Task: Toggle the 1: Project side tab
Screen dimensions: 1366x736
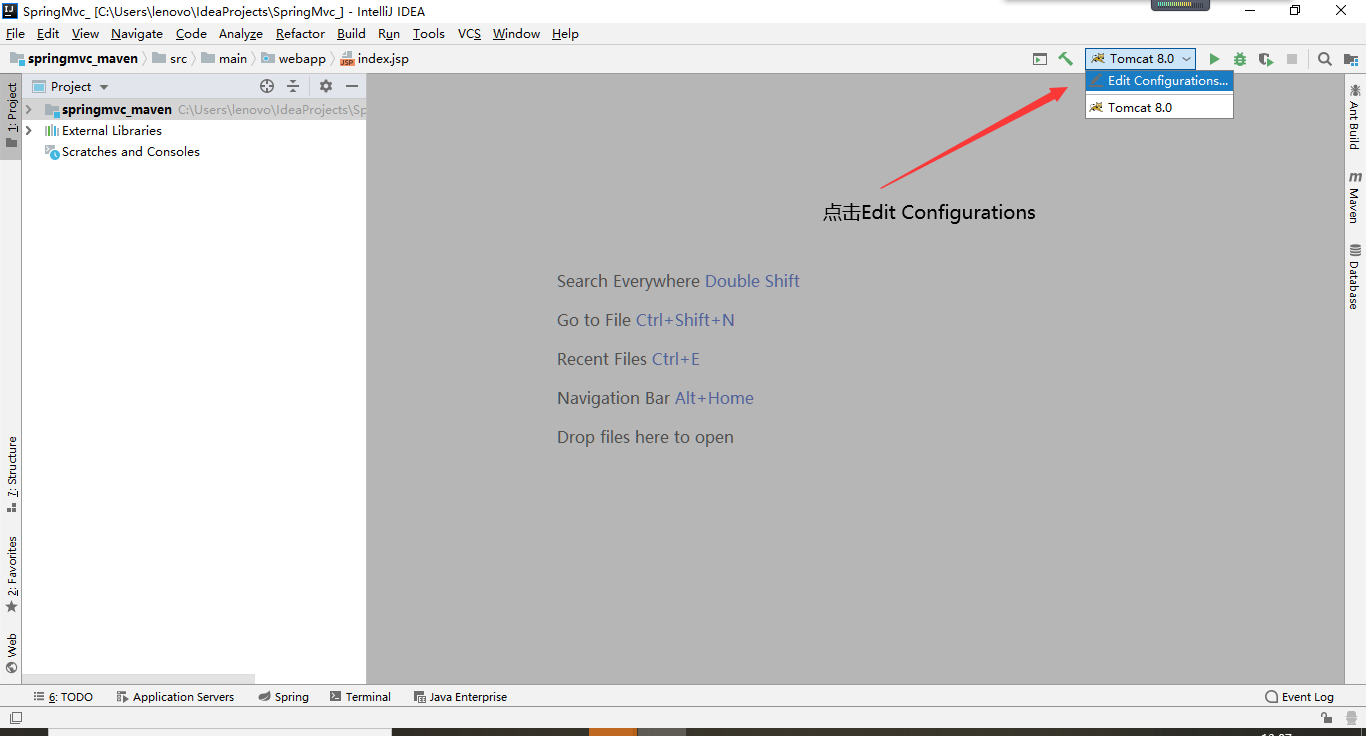Action: (x=12, y=115)
